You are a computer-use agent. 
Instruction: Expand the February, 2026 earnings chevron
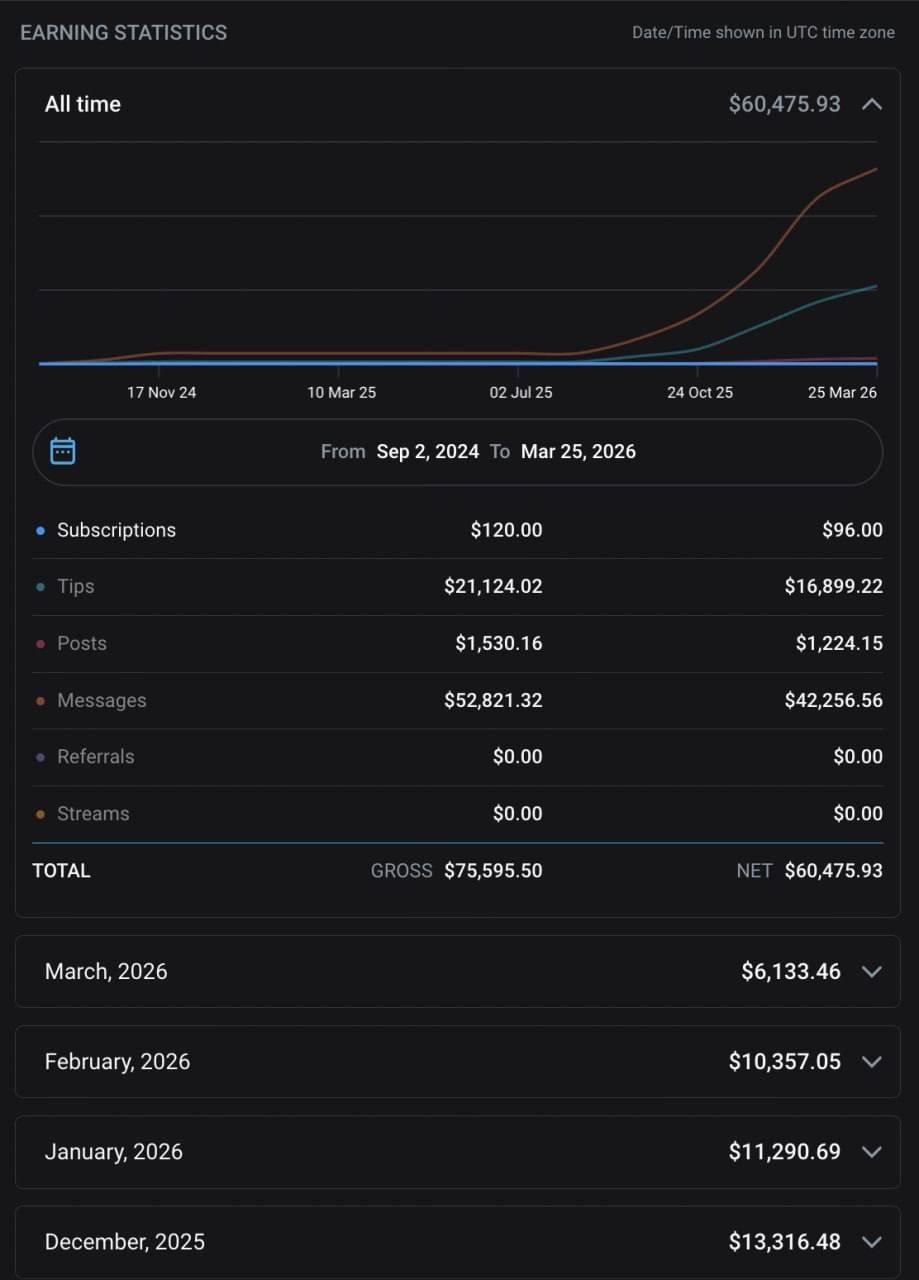click(872, 1061)
